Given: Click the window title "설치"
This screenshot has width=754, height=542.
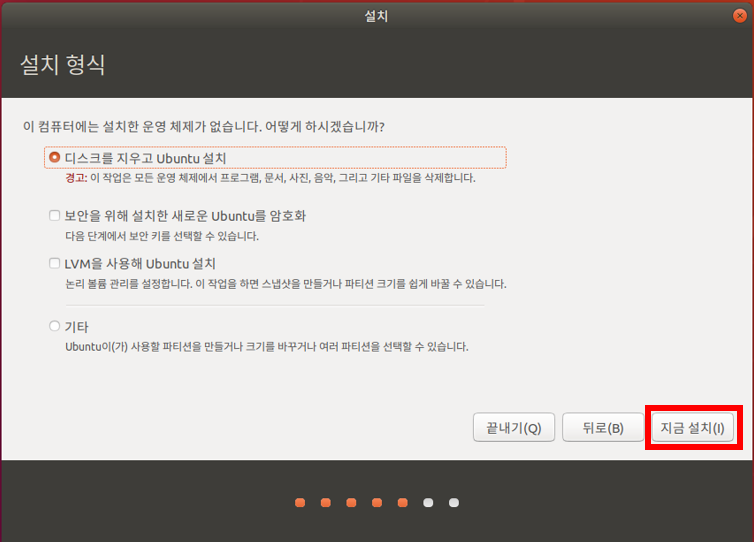Looking at the screenshot, I should tap(376, 16).
